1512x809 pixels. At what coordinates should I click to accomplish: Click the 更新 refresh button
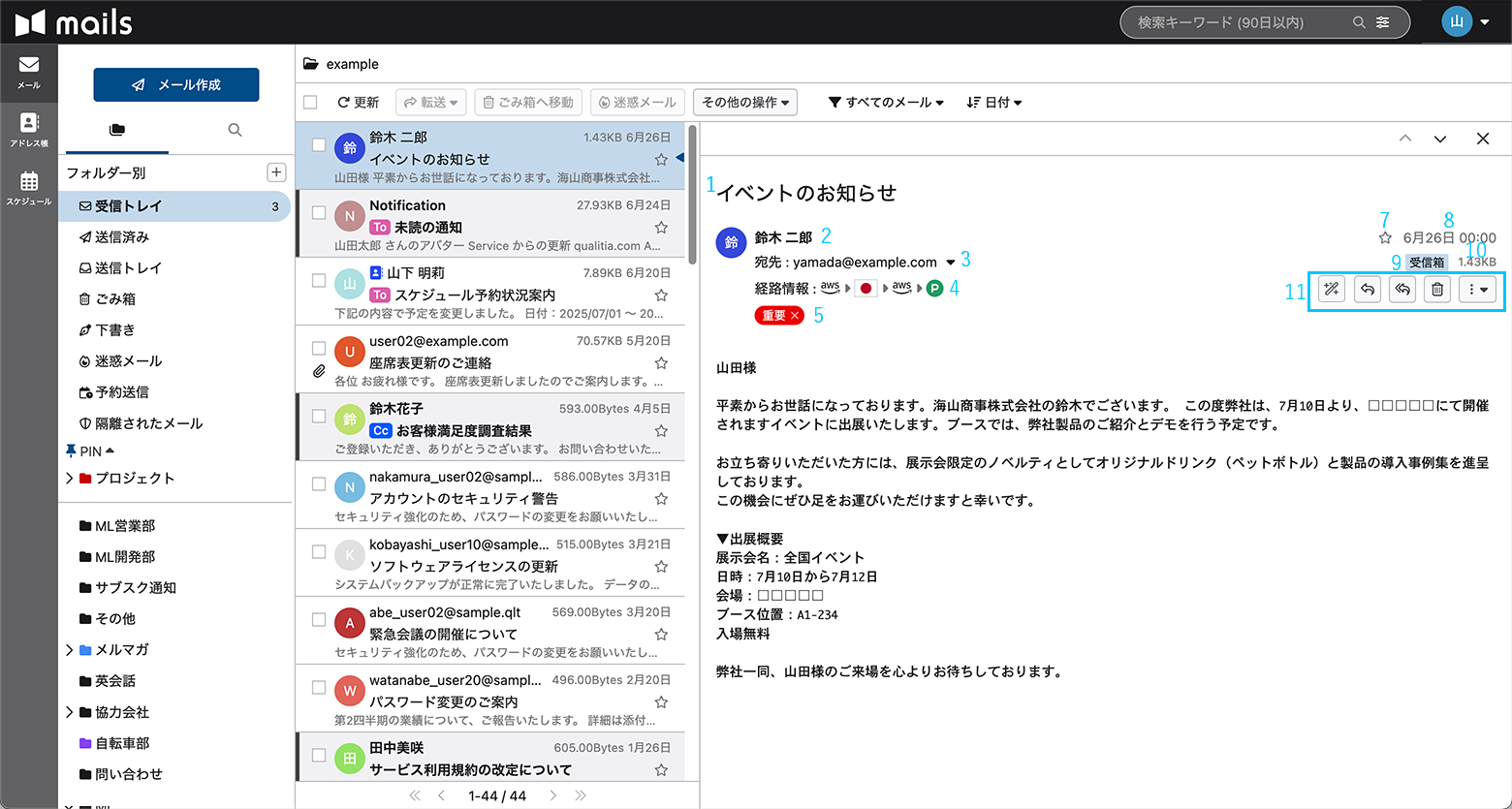[x=358, y=103]
